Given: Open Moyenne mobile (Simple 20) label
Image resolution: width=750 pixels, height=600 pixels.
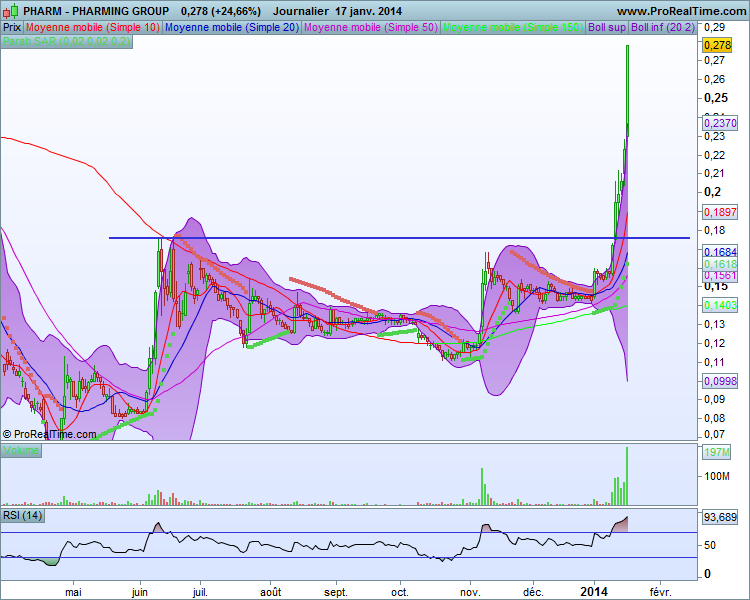Looking at the screenshot, I should tap(232, 27).
